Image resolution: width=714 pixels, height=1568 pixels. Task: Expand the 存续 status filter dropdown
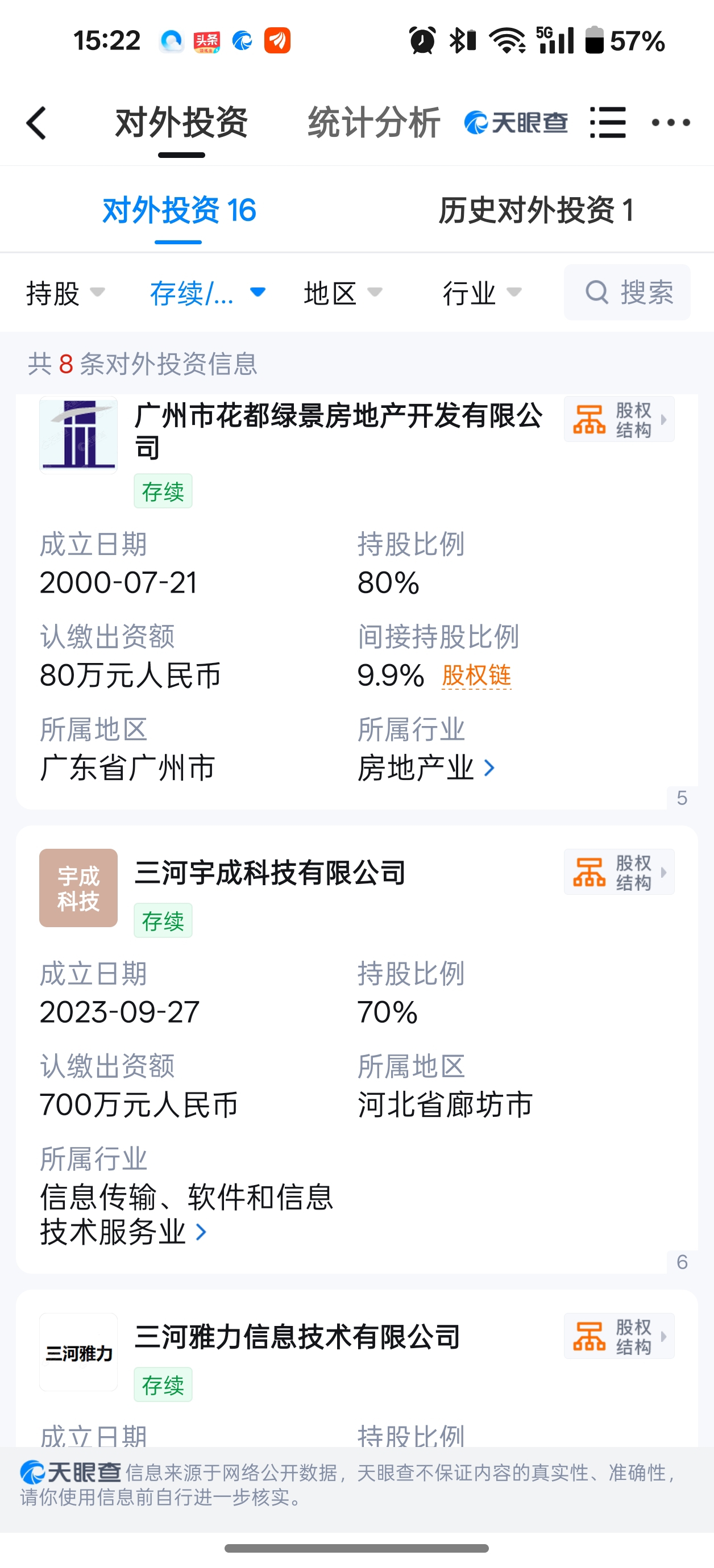pyautogui.click(x=207, y=293)
